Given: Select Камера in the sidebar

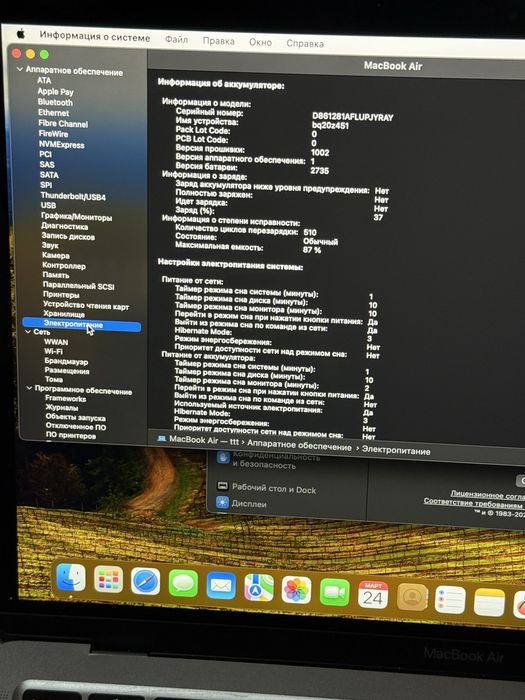Looking at the screenshot, I should pyautogui.click(x=56, y=255).
